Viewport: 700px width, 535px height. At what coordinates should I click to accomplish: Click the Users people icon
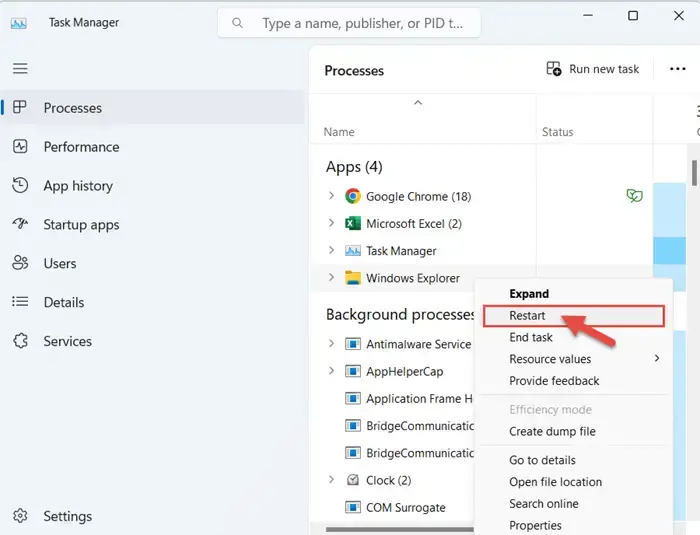tap(20, 263)
